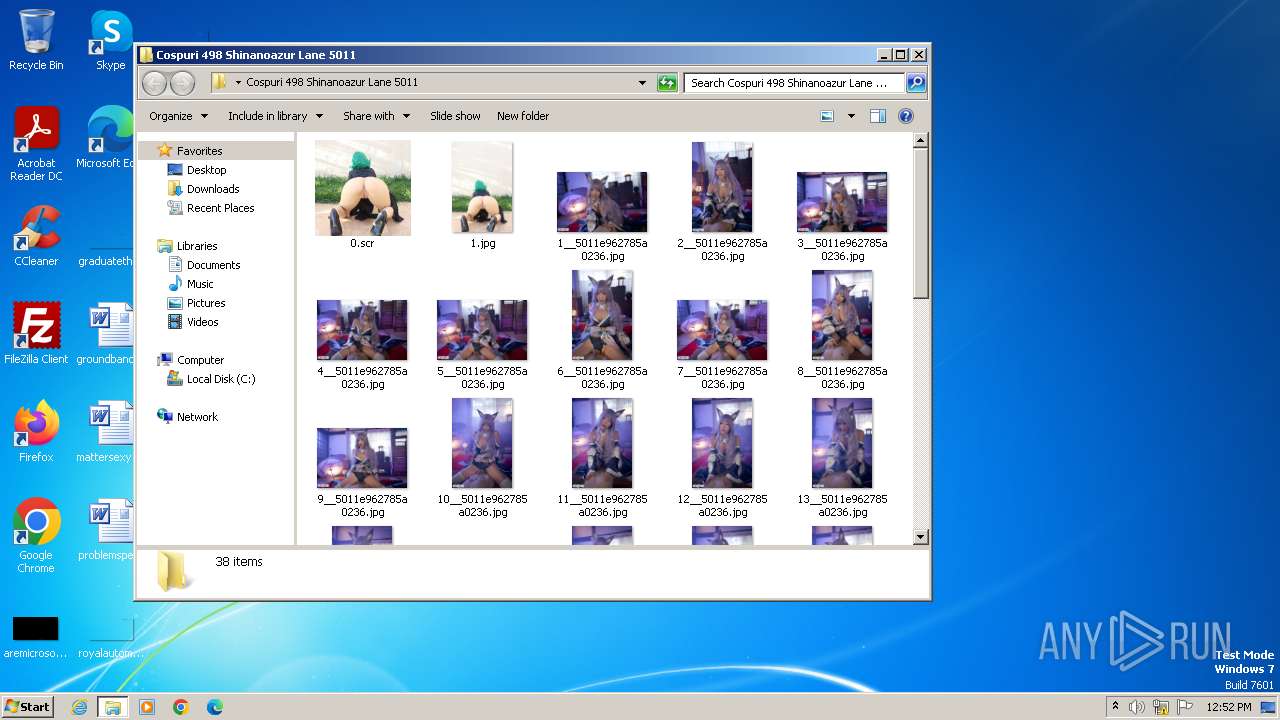Viewport: 1280px width, 720px height.
Task: Click the Change your view icon
Action: click(x=827, y=116)
